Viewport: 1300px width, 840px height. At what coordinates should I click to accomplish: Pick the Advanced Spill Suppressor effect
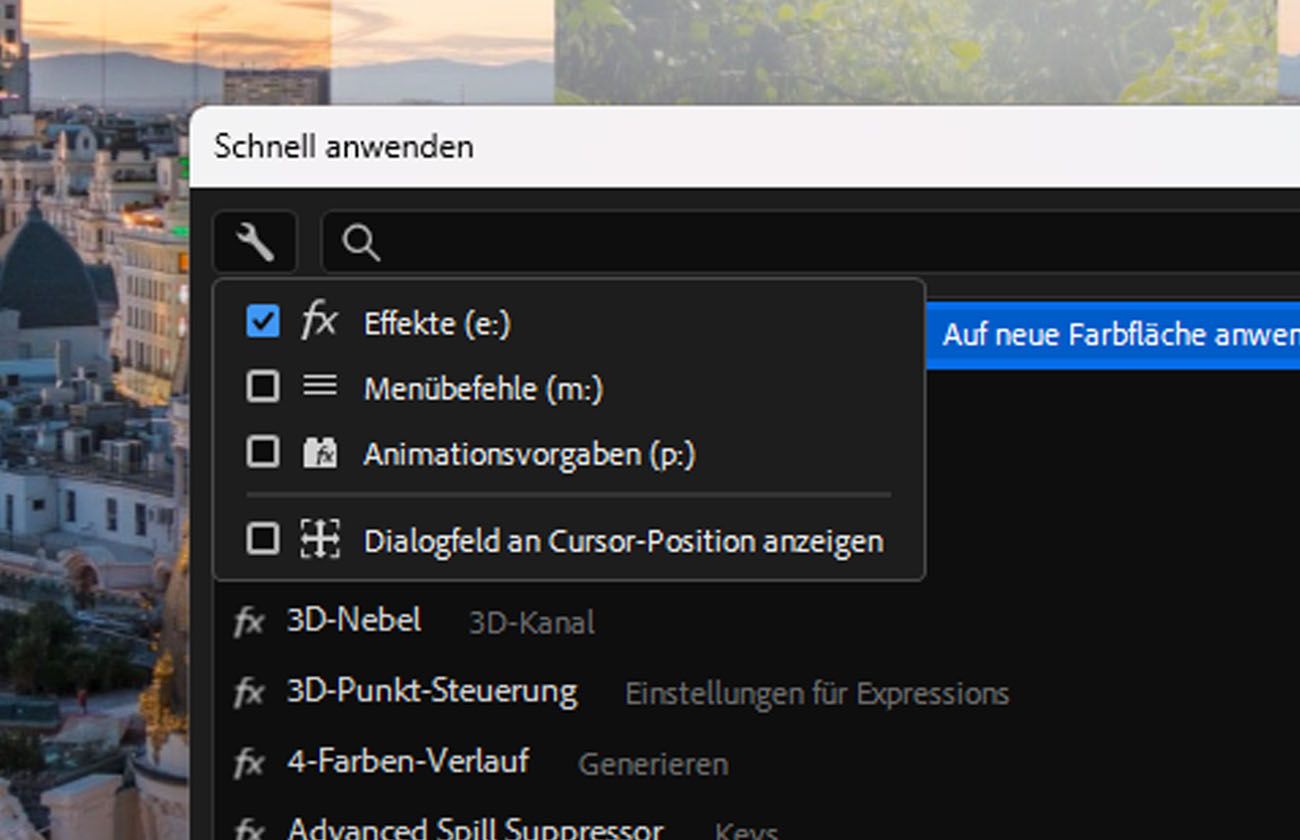point(475,828)
